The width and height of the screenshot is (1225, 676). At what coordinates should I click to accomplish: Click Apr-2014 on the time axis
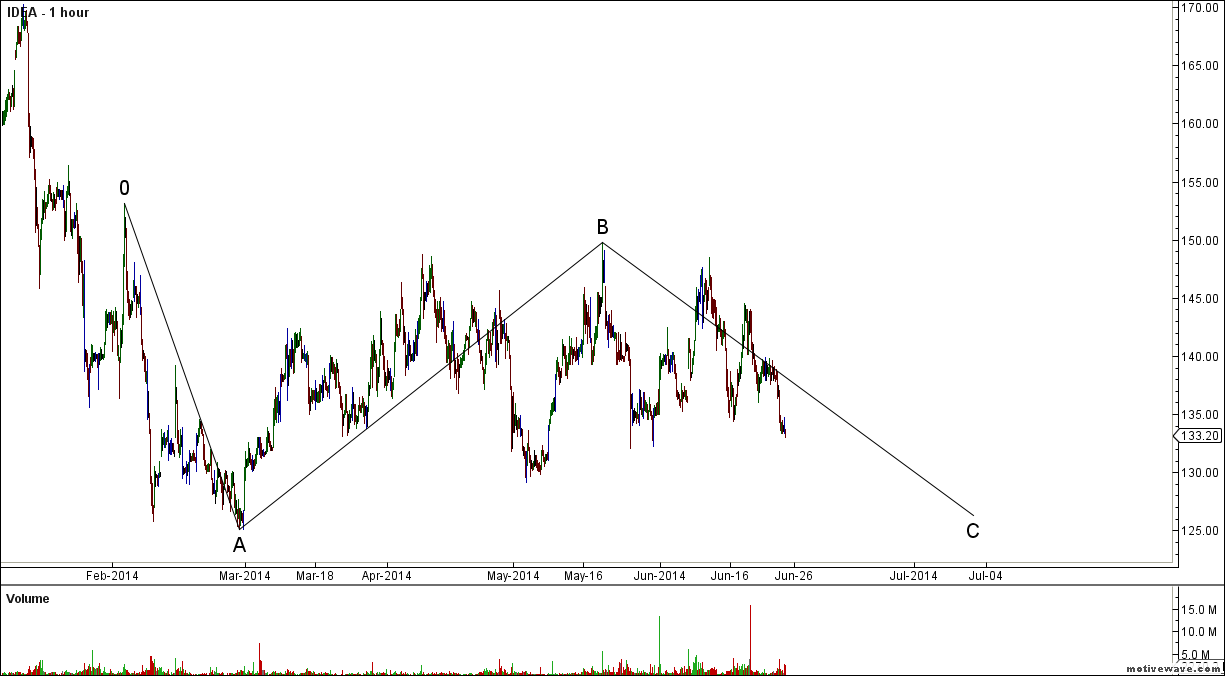(x=387, y=576)
